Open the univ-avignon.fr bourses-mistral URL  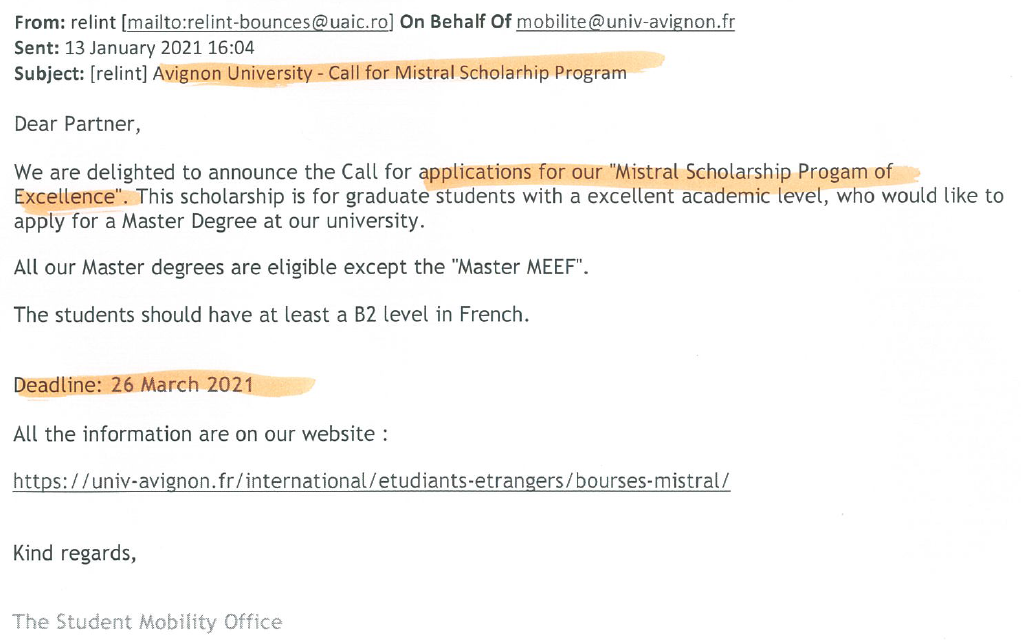(371, 481)
